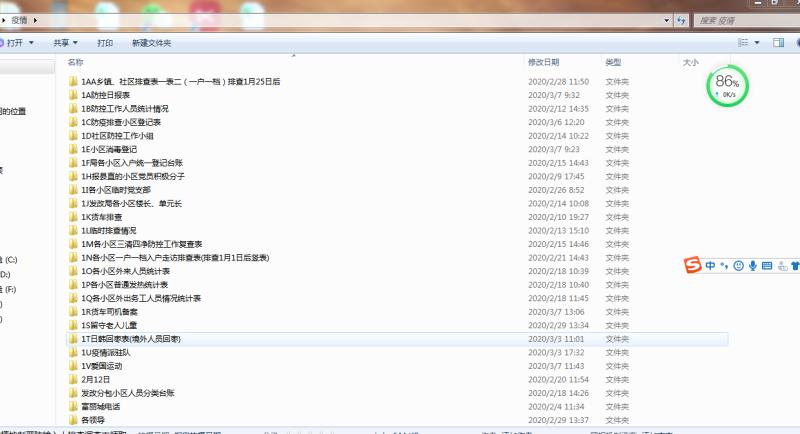Toggle the preview pane button
The image size is (800, 434).
click(x=777, y=43)
